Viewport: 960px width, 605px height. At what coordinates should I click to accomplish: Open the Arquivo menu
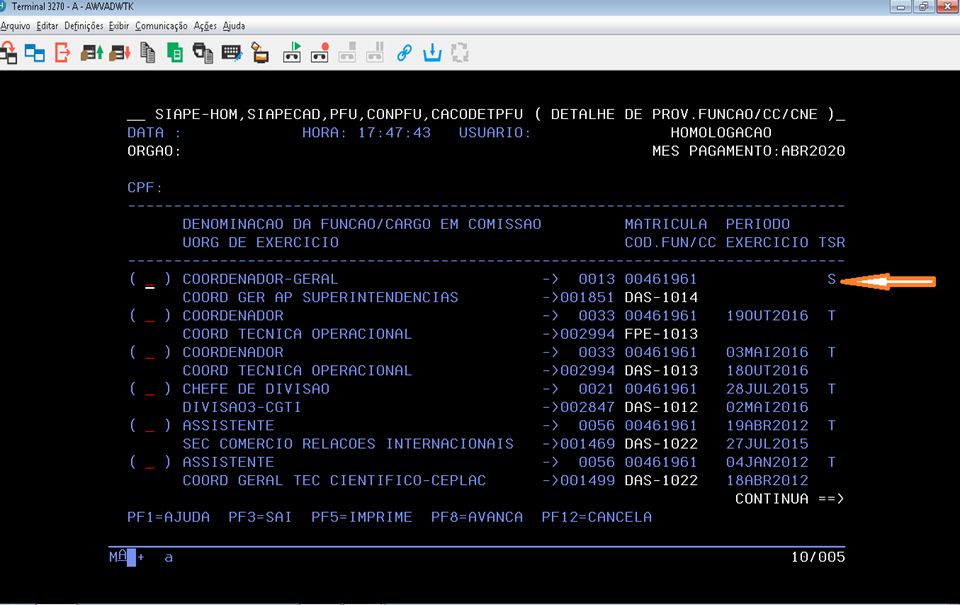click(x=15, y=25)
